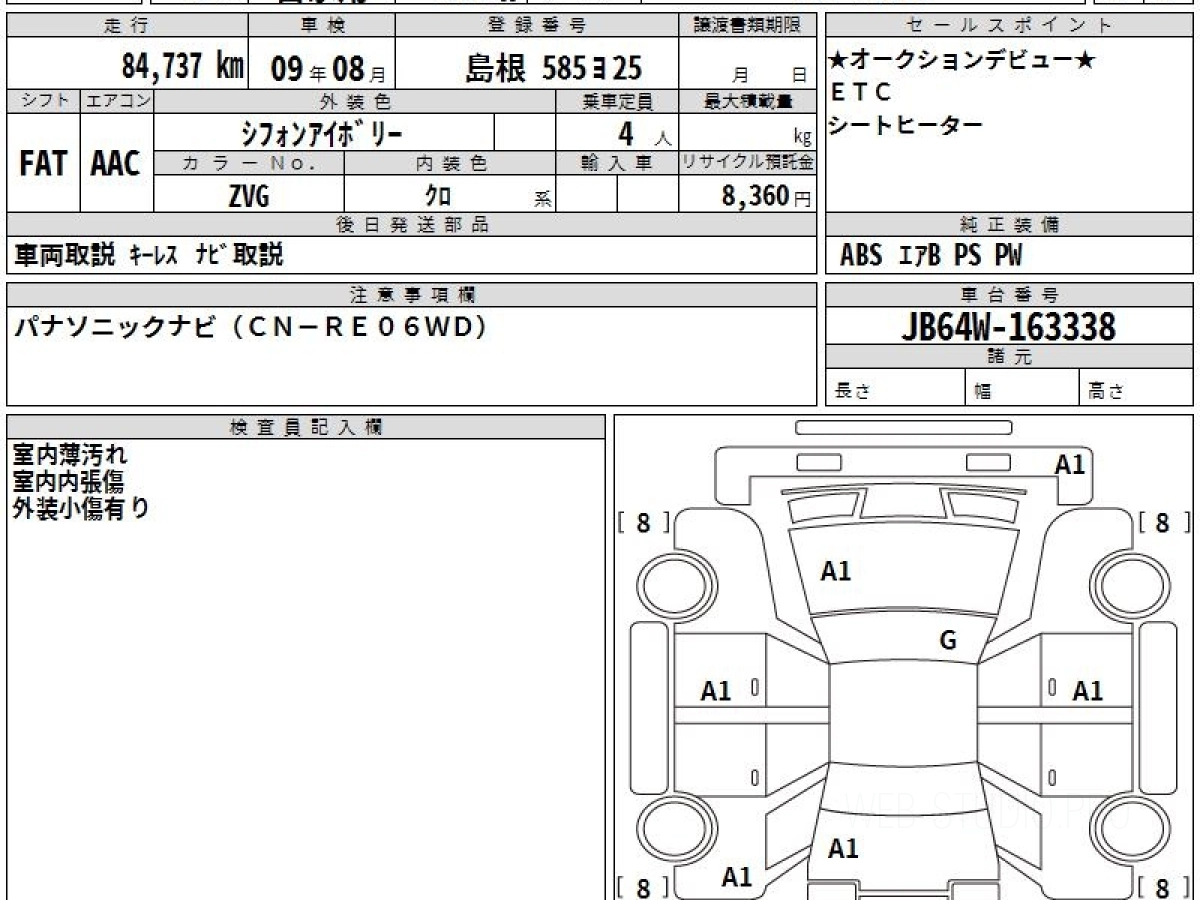Image resolution: width=1200 pixels, height=900 pixels.
Task: Click the 検査員記入欄 header
Action: point(306,426)
